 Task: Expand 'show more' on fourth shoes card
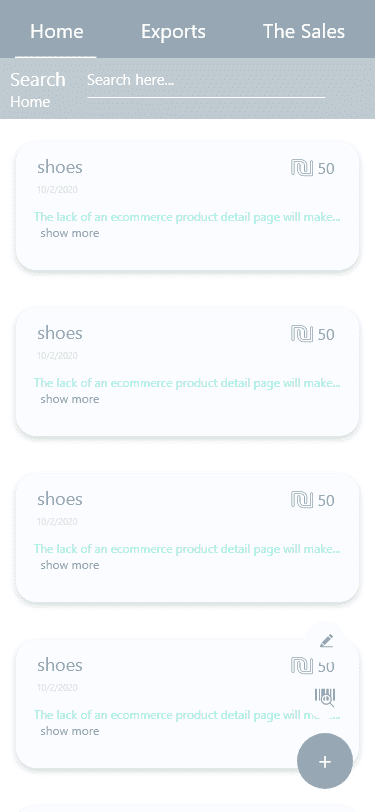(x=70, y=731)
